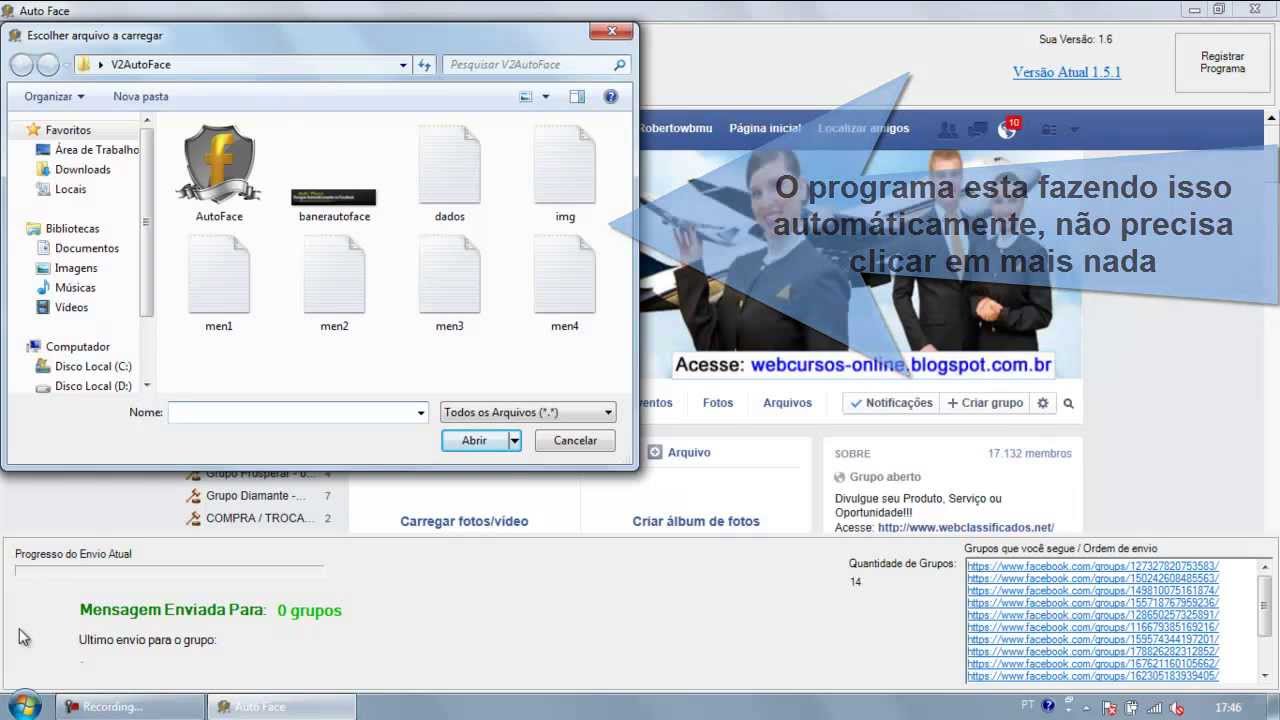Click the Cancelar button
Screen dimensions: 1280x720
point(575,440)
